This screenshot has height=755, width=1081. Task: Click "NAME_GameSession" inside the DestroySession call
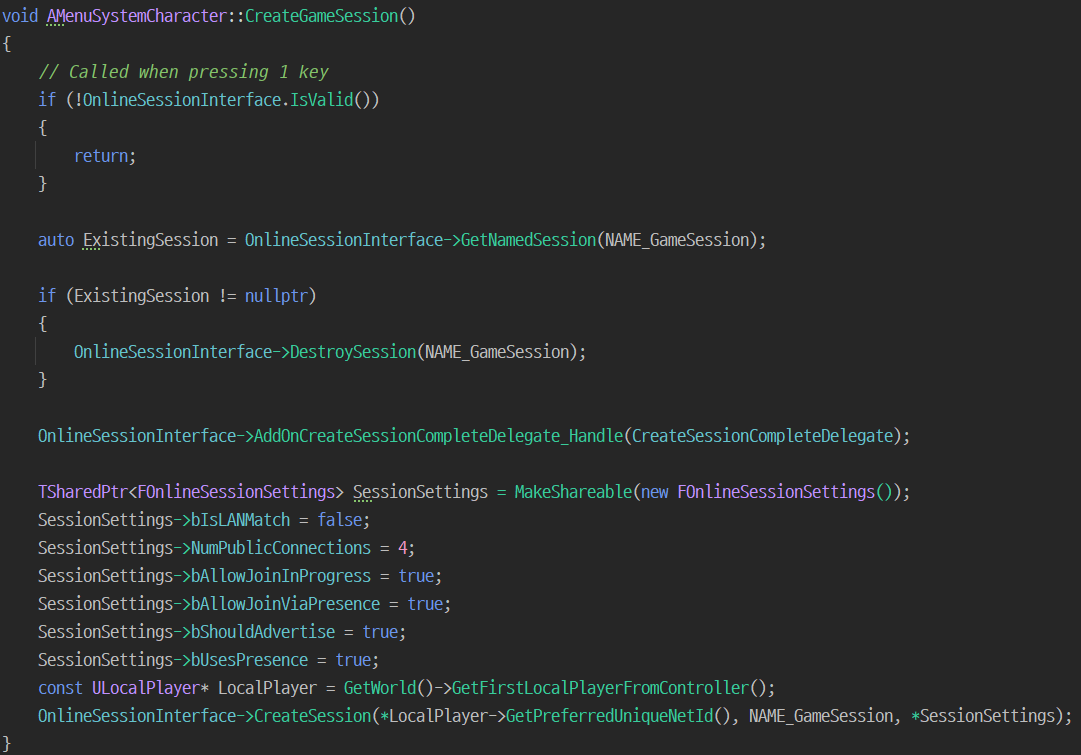point(497,352)
